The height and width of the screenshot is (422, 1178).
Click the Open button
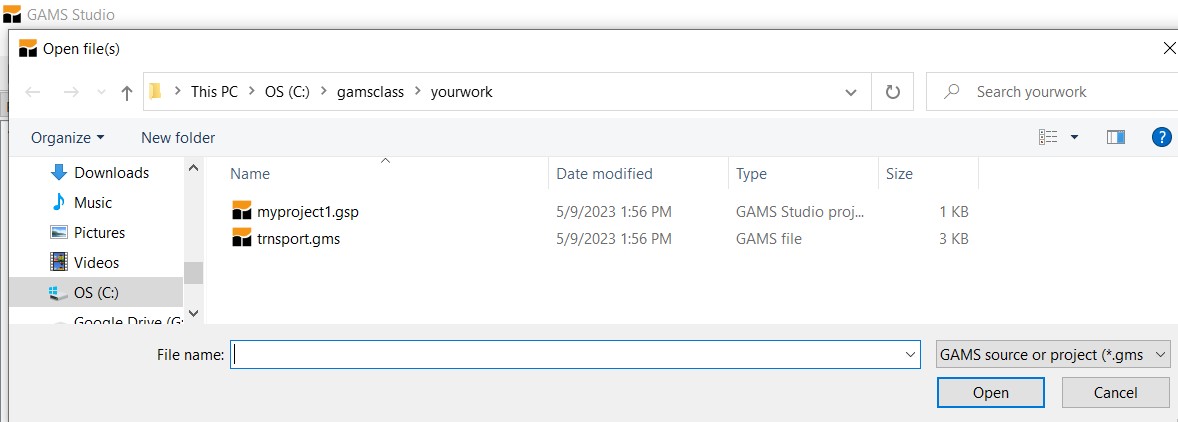pyautogui.click(x=990, y=393)
